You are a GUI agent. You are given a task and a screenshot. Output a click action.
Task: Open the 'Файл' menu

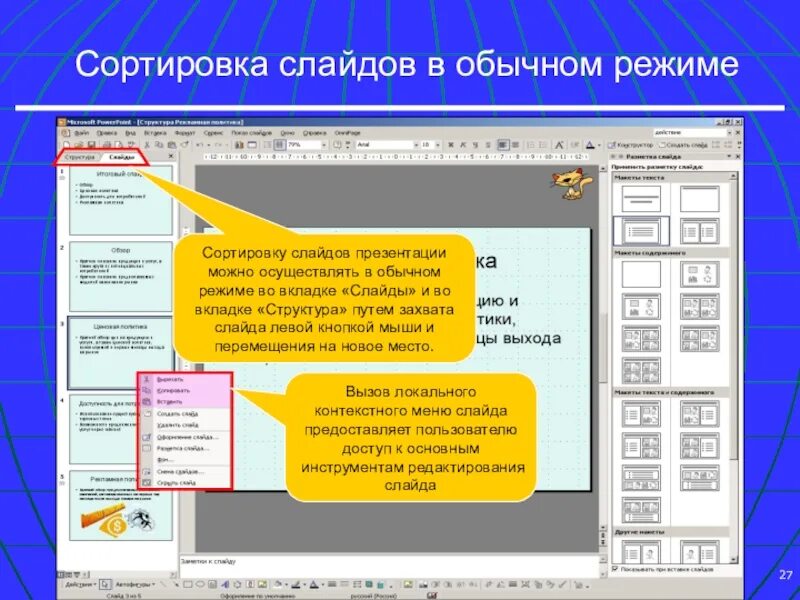[82, 133]
